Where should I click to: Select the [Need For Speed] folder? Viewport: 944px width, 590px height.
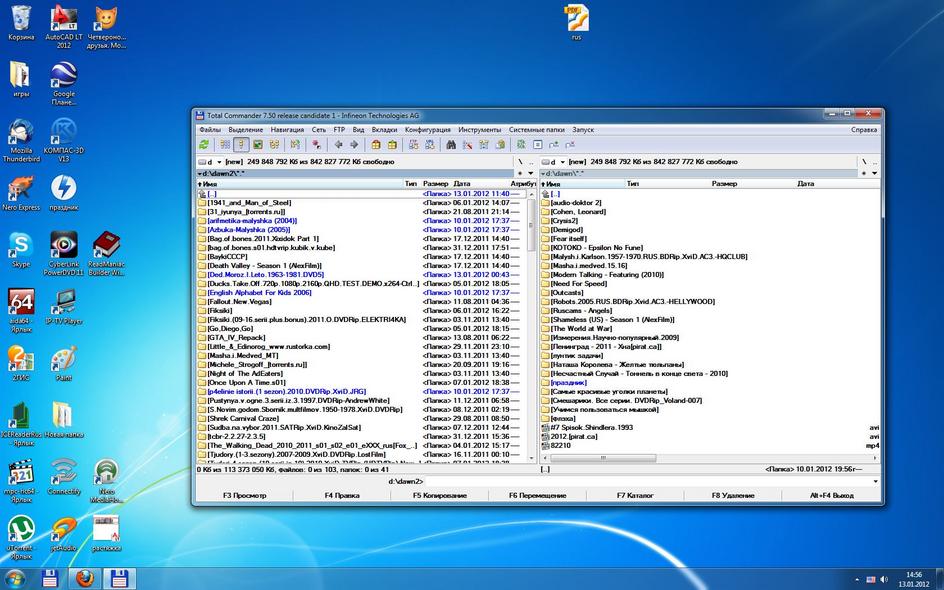click(x=579, y=284)
